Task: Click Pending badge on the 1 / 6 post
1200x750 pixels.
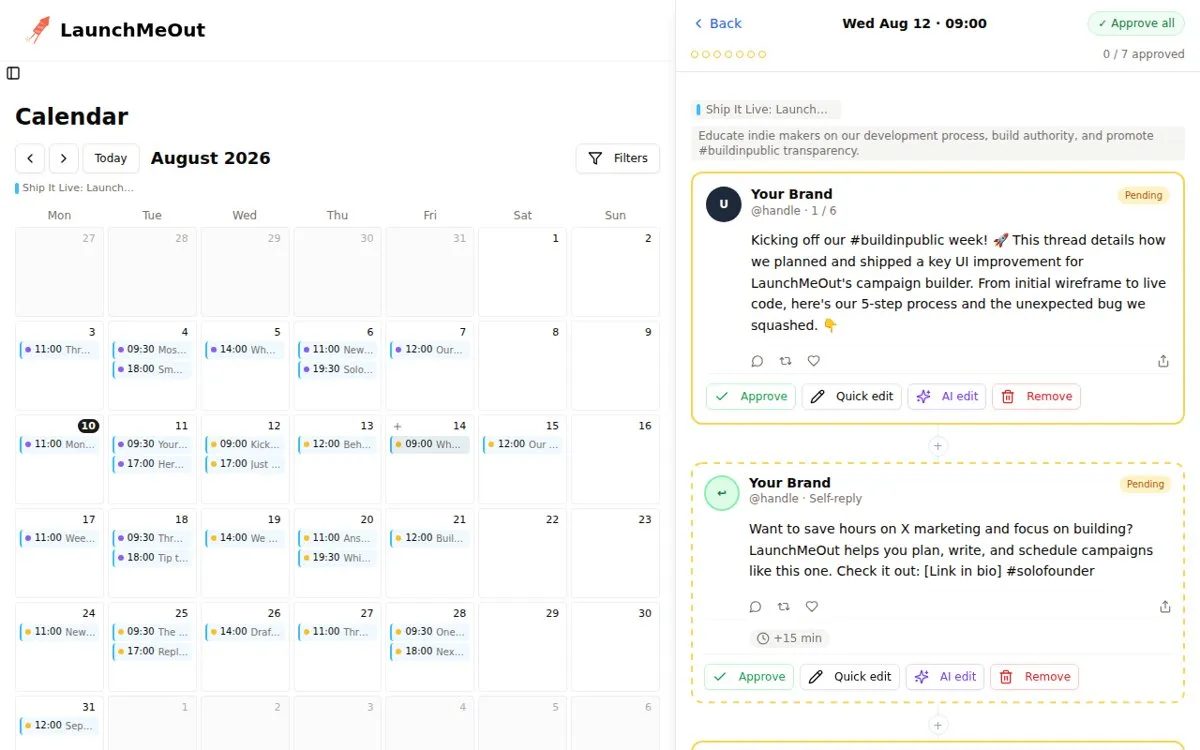Action: (x=1143, y=195)
